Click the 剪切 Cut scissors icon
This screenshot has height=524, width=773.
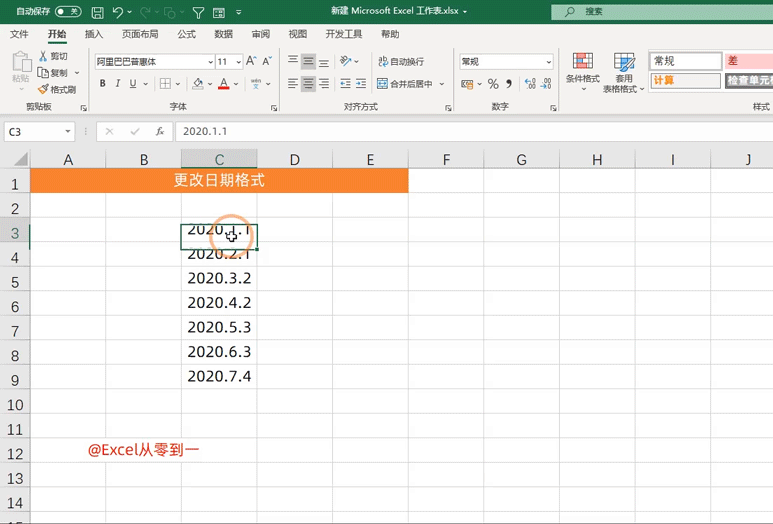[43, 56]
